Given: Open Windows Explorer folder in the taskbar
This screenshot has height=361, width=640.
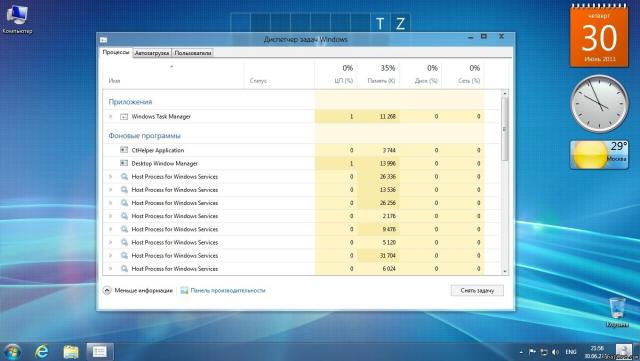Looking at the screenshot, I should point(71,352).
